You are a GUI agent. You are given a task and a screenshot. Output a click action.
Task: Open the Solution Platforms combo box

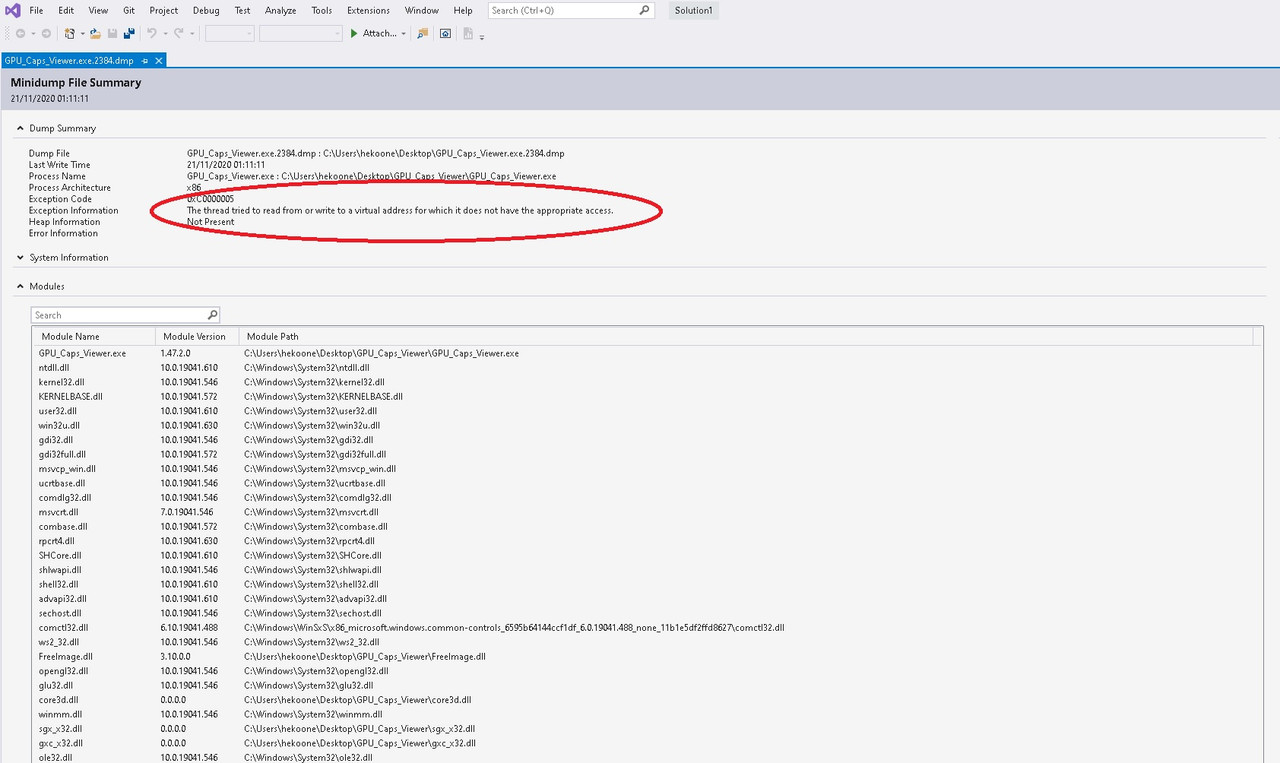tap(301, 33)
